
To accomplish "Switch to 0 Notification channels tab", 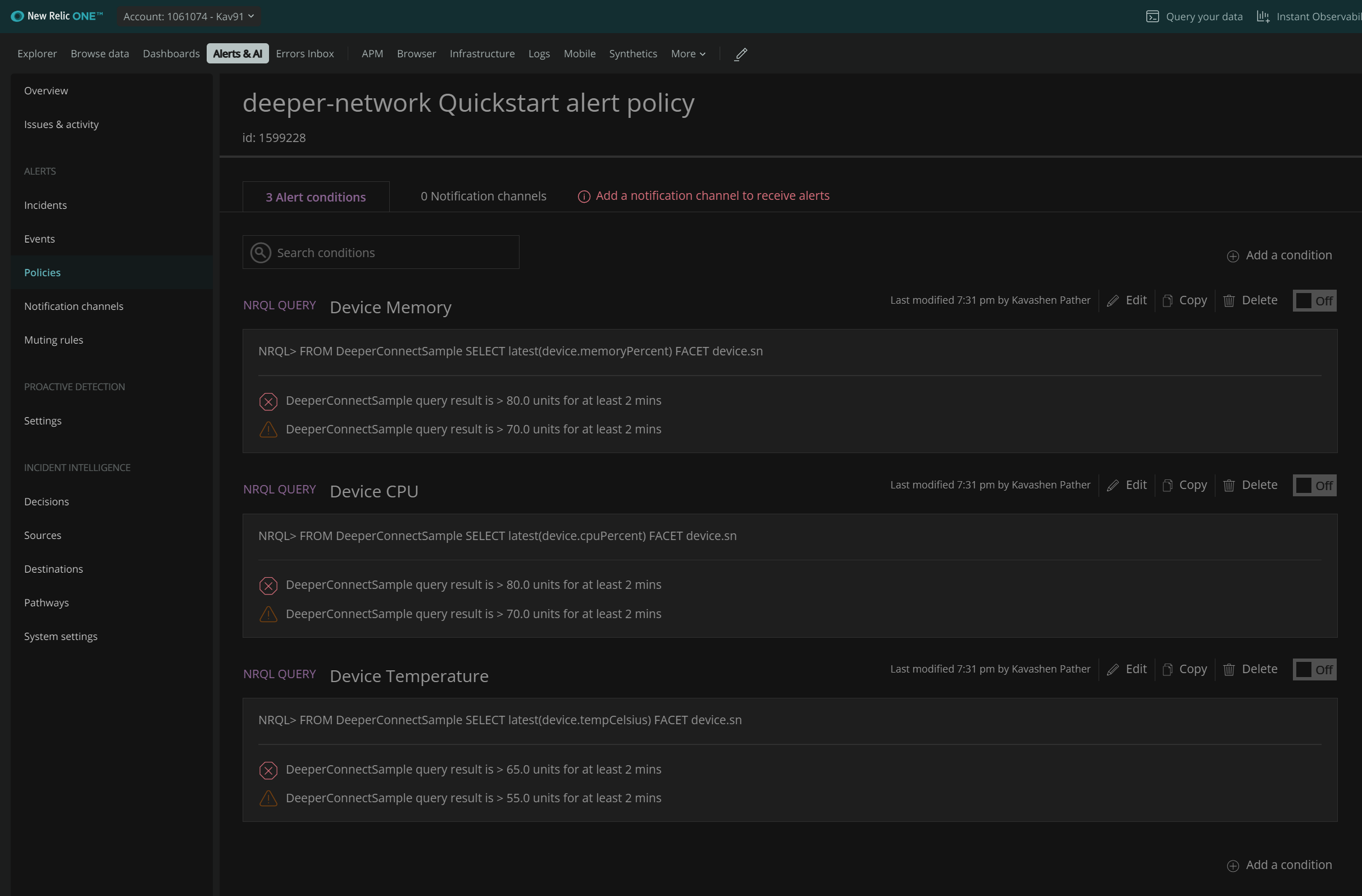I will (x=483, y=196).
